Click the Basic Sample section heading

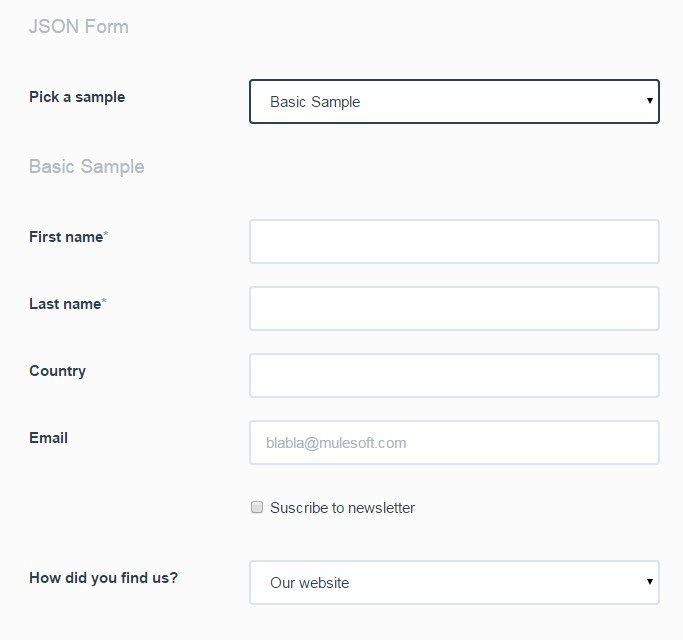pos(86,167)
